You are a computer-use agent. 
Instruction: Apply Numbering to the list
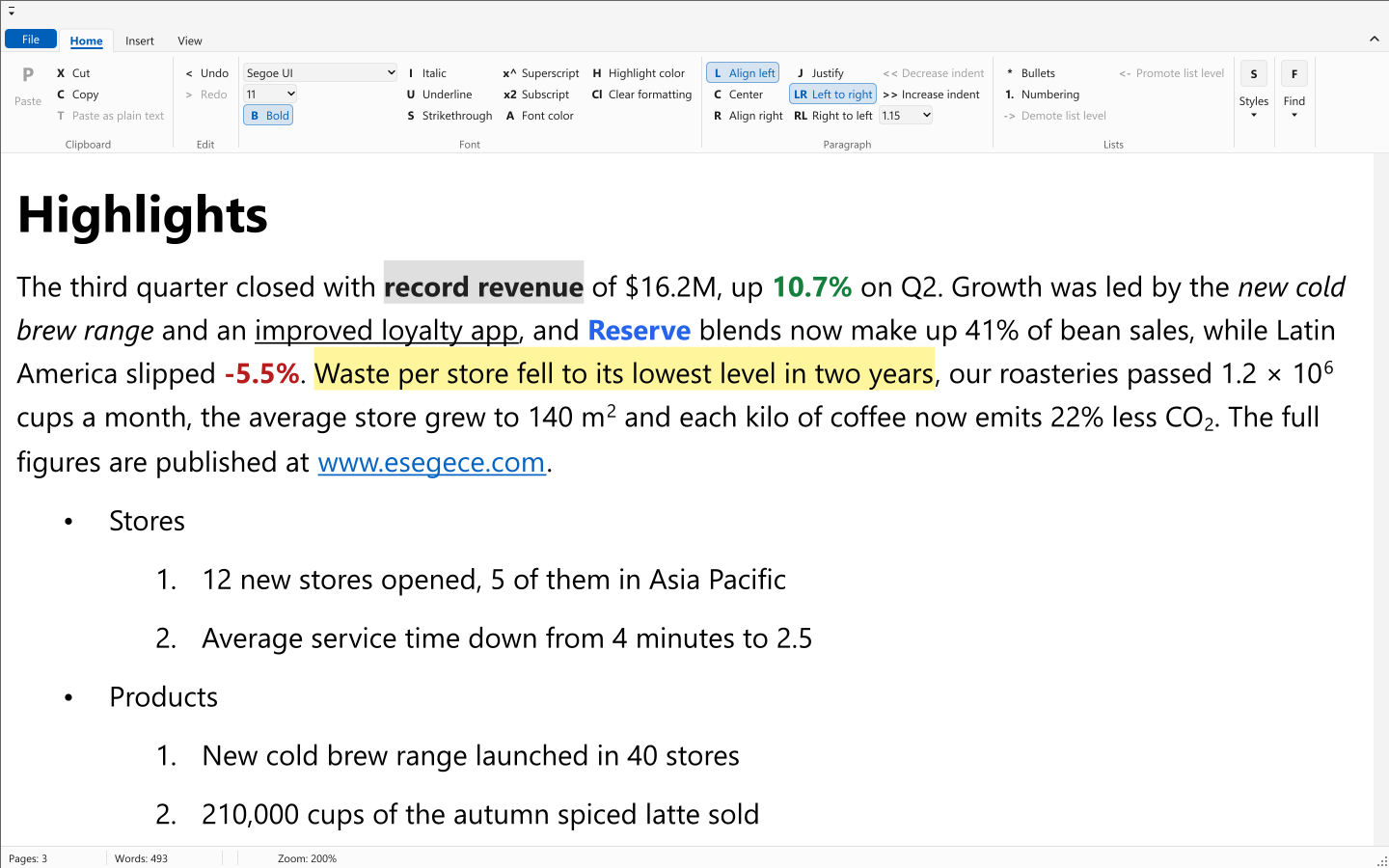click(1042, 95)
